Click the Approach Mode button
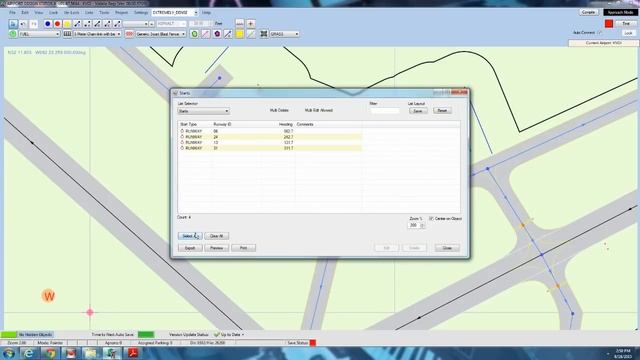 (x=620, y=13)
